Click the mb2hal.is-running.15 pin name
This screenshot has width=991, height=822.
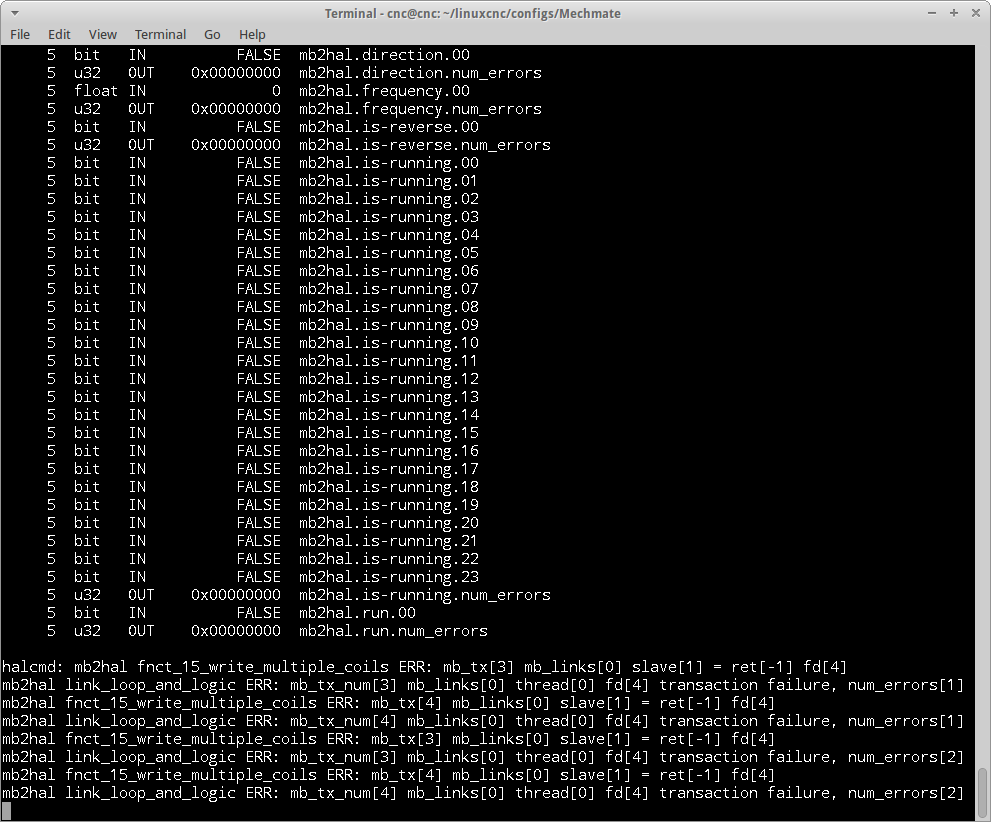pos(389,433)
